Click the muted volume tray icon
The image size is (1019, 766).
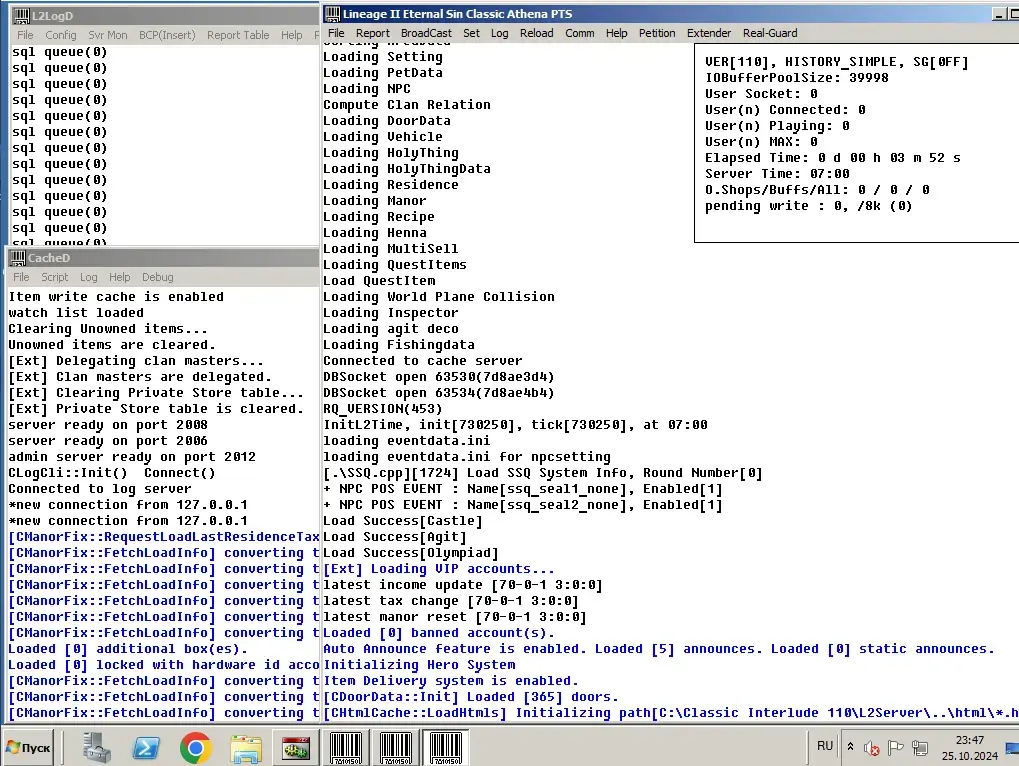point(871,748)
